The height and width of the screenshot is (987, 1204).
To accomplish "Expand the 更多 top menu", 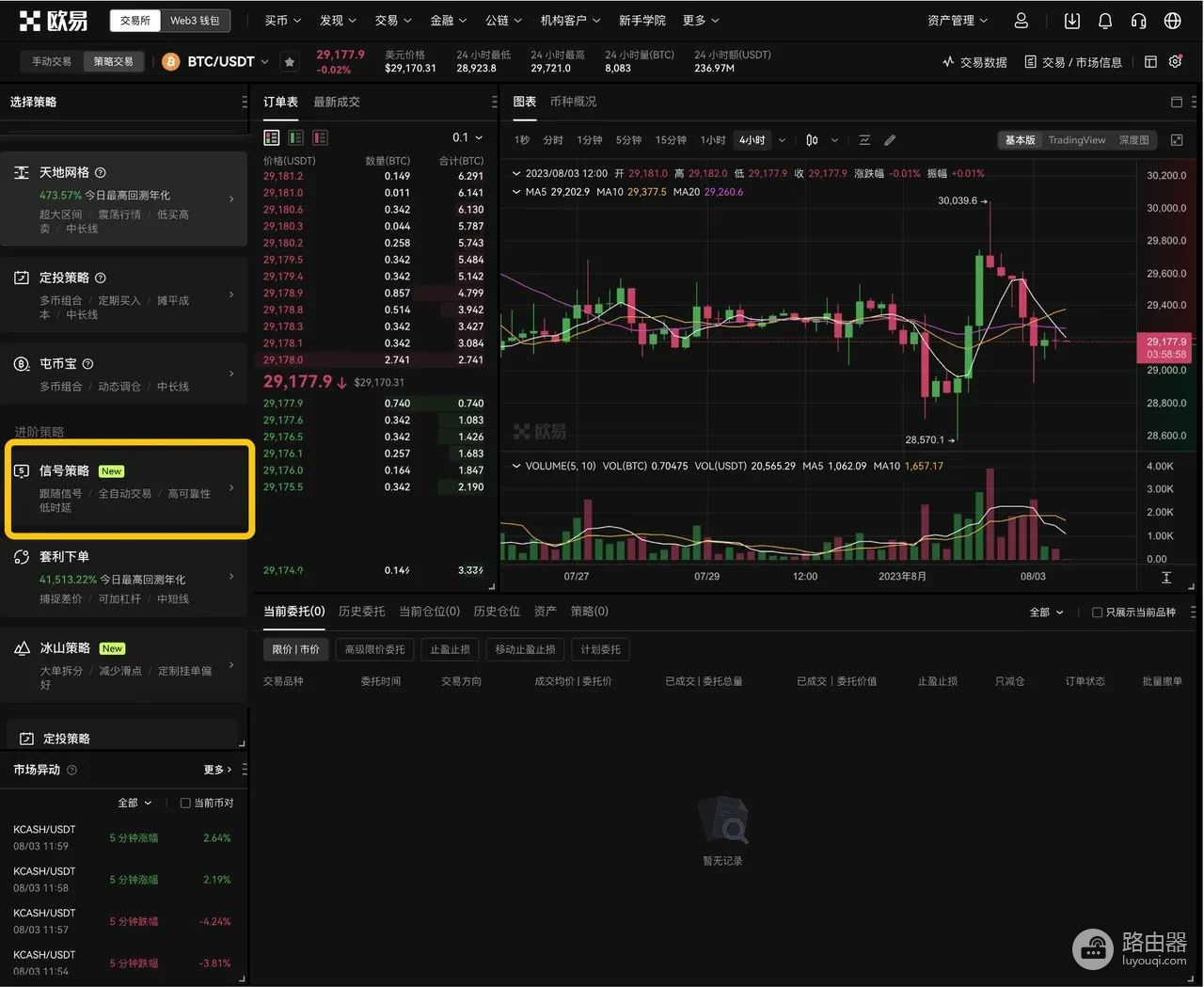I will 701,21.
